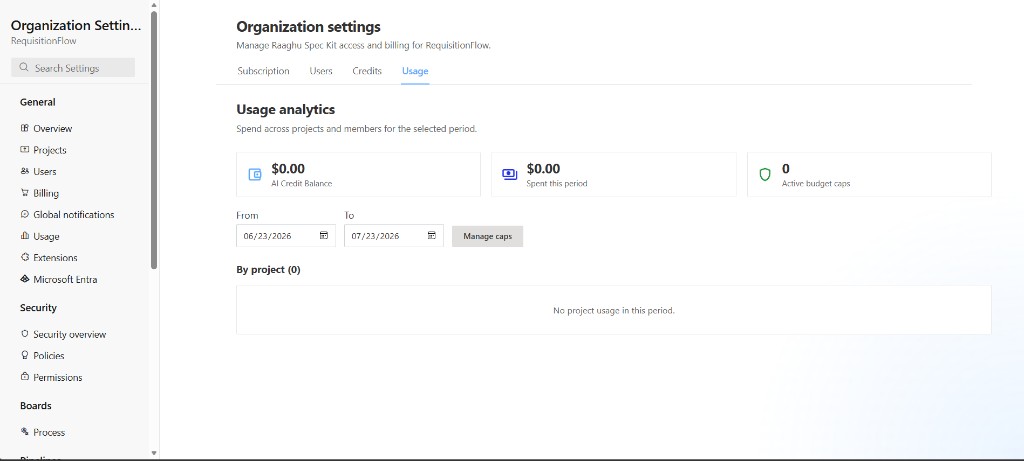Click the RequisitionFlow organization name in the sidebar
Viewport: 1024px width, 461px height.
coord(44,40)
